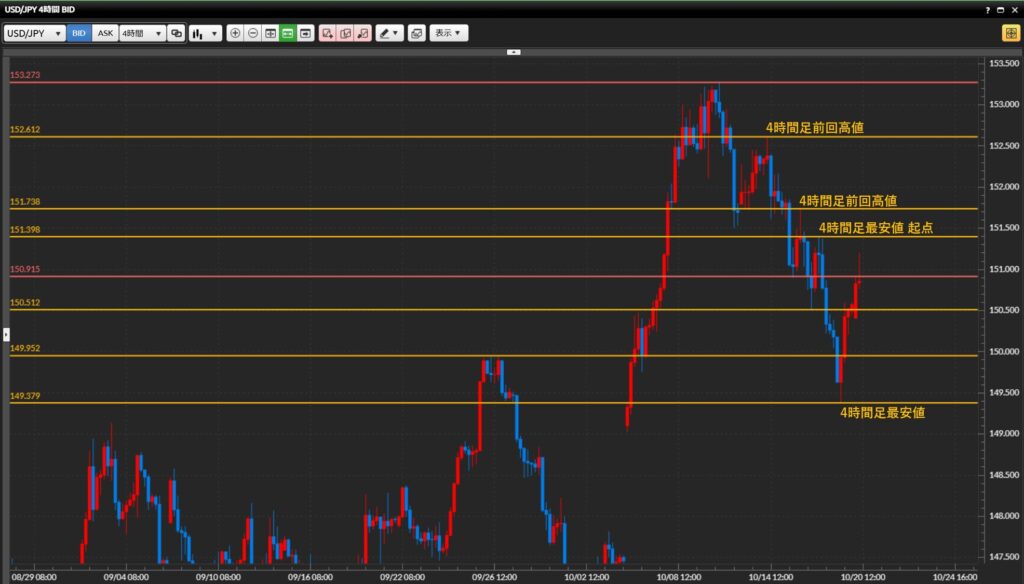Switch pricing to ASK mode
This screenshot has width=1024, height=584.
pos(104,33)
